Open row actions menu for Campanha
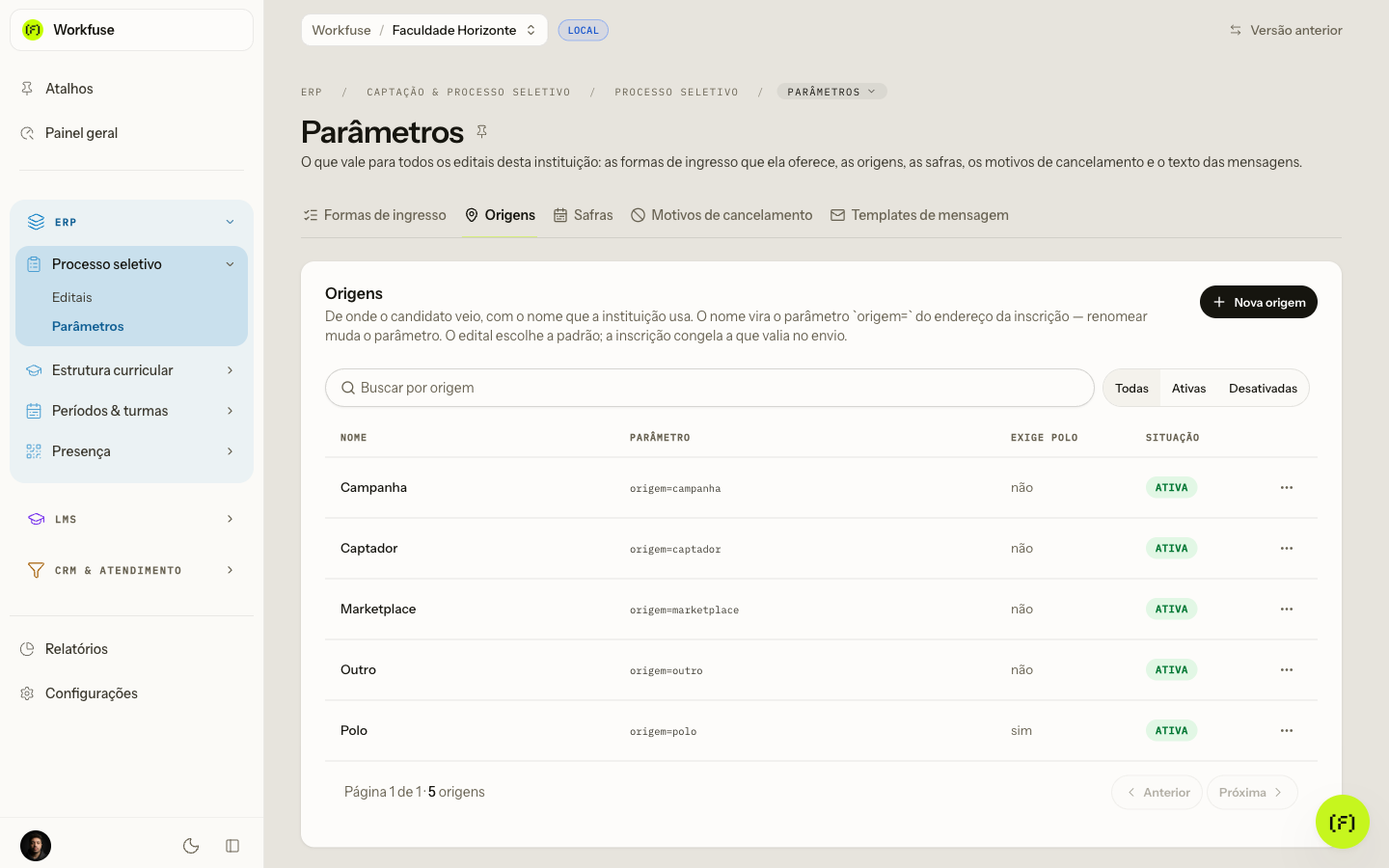The width and height of the screenshot is (1389, 868). [x=1287, y=488]
